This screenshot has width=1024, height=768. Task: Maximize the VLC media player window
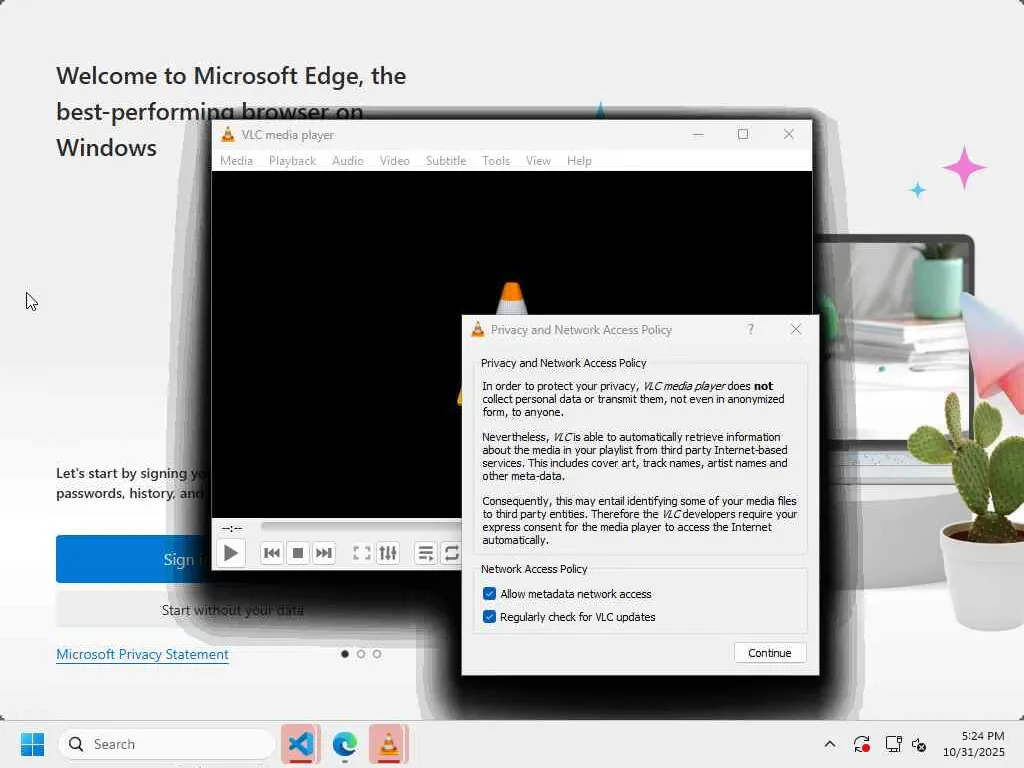[x=743, y=135]
